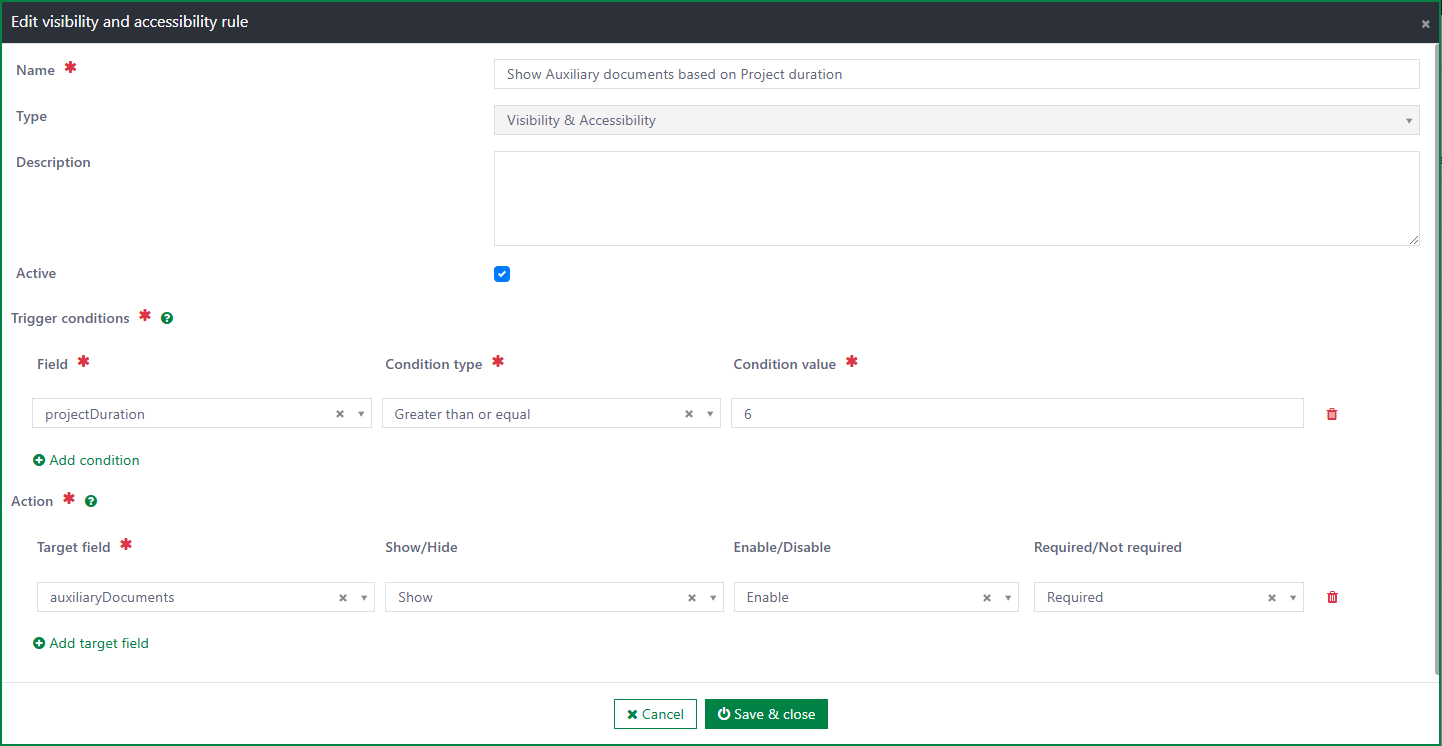Viewport: 1442px width, 746px height.
Task: Click the Save & close button
Action: pos(766,714)
